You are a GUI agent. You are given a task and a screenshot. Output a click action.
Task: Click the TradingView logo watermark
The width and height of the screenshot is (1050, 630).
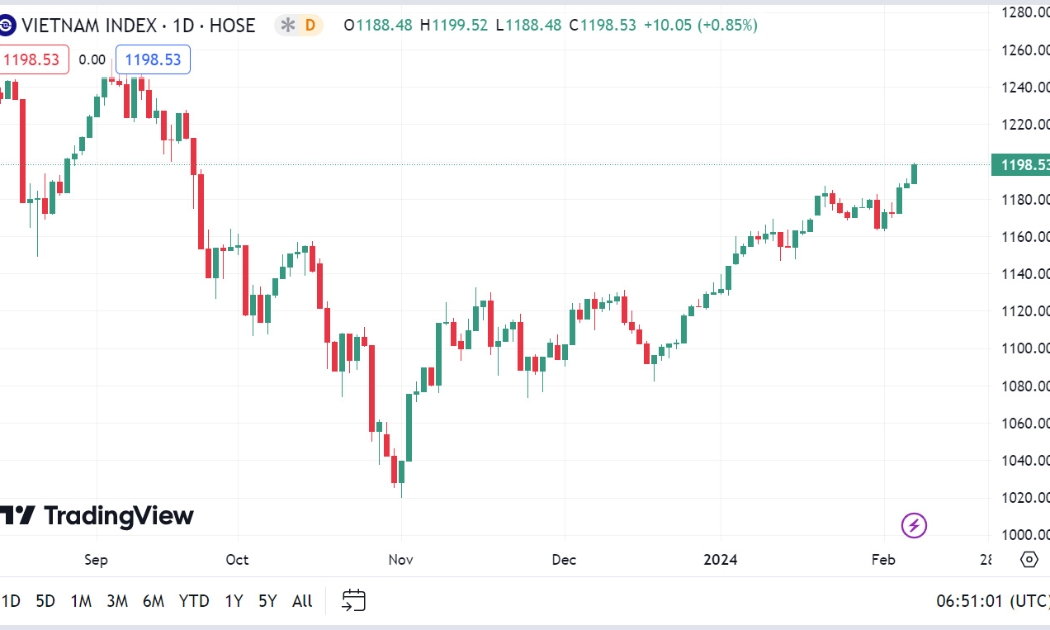pyautogui.click(x=97, y=516)
